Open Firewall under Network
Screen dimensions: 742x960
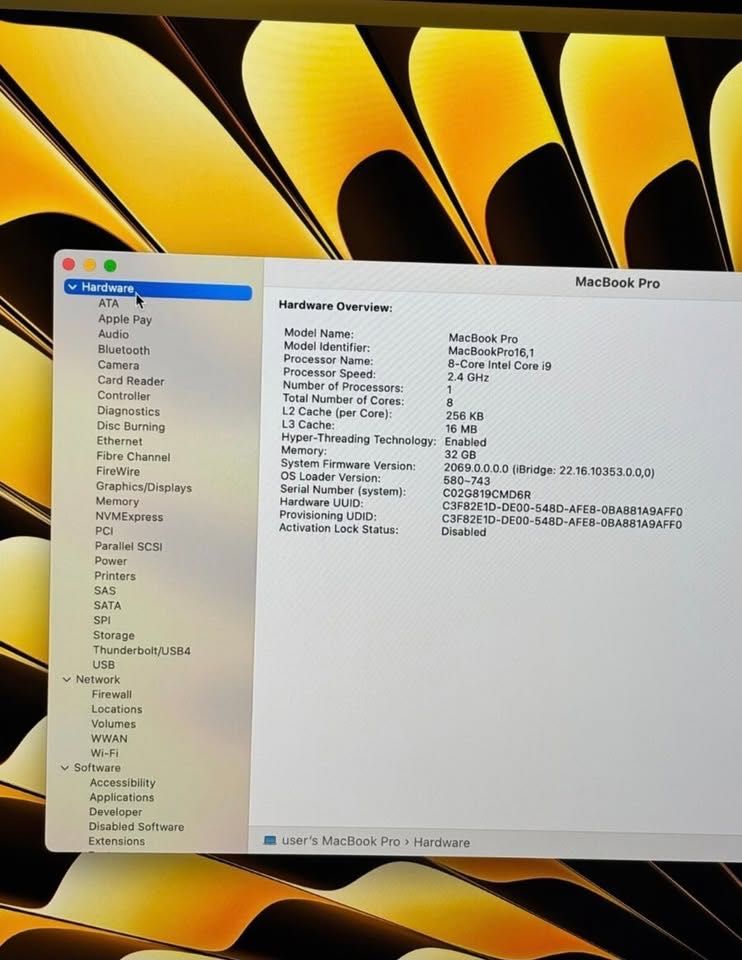point(111,694)
